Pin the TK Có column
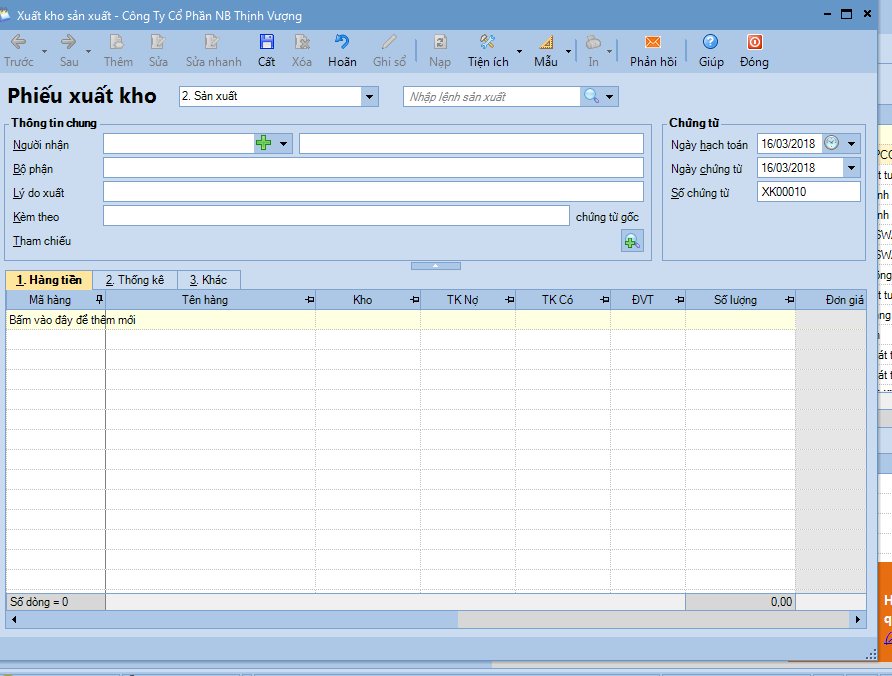Screen dimensions: 892x676 tap(605, 299)
